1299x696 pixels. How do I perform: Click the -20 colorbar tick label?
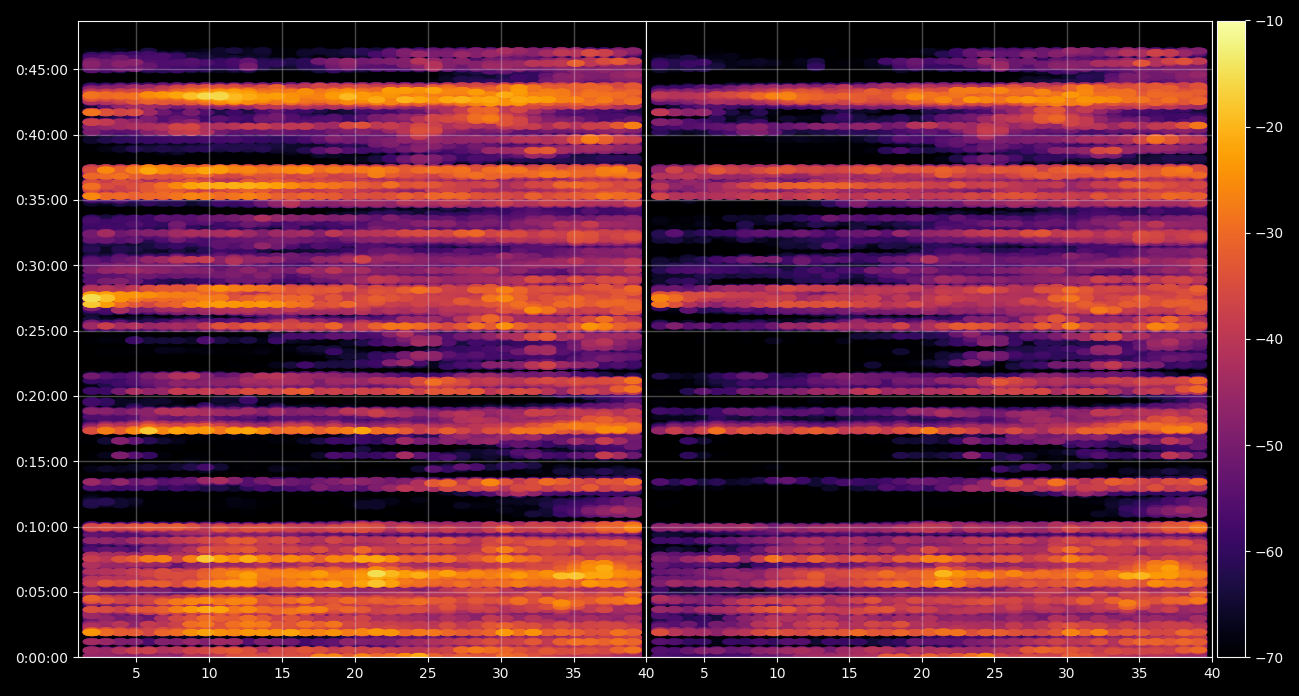(1269, 127)
